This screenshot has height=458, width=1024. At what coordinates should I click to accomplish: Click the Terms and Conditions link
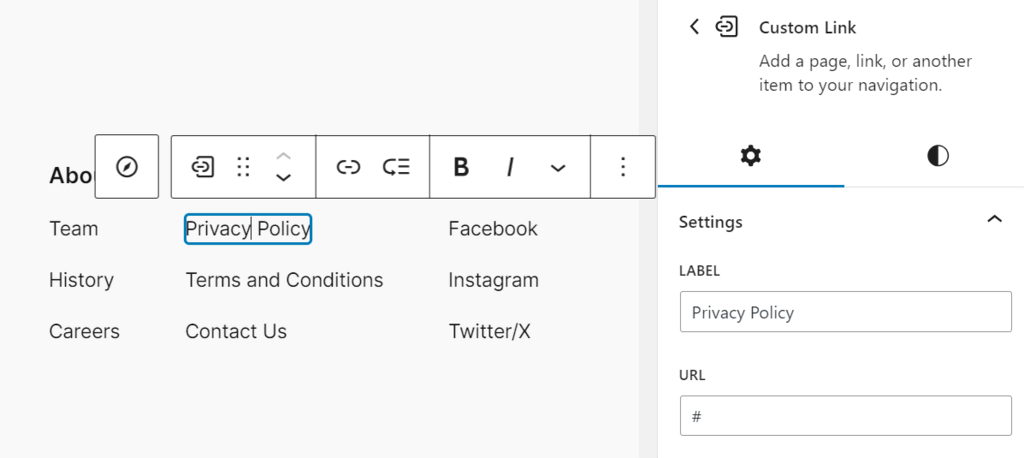(284, 280)
